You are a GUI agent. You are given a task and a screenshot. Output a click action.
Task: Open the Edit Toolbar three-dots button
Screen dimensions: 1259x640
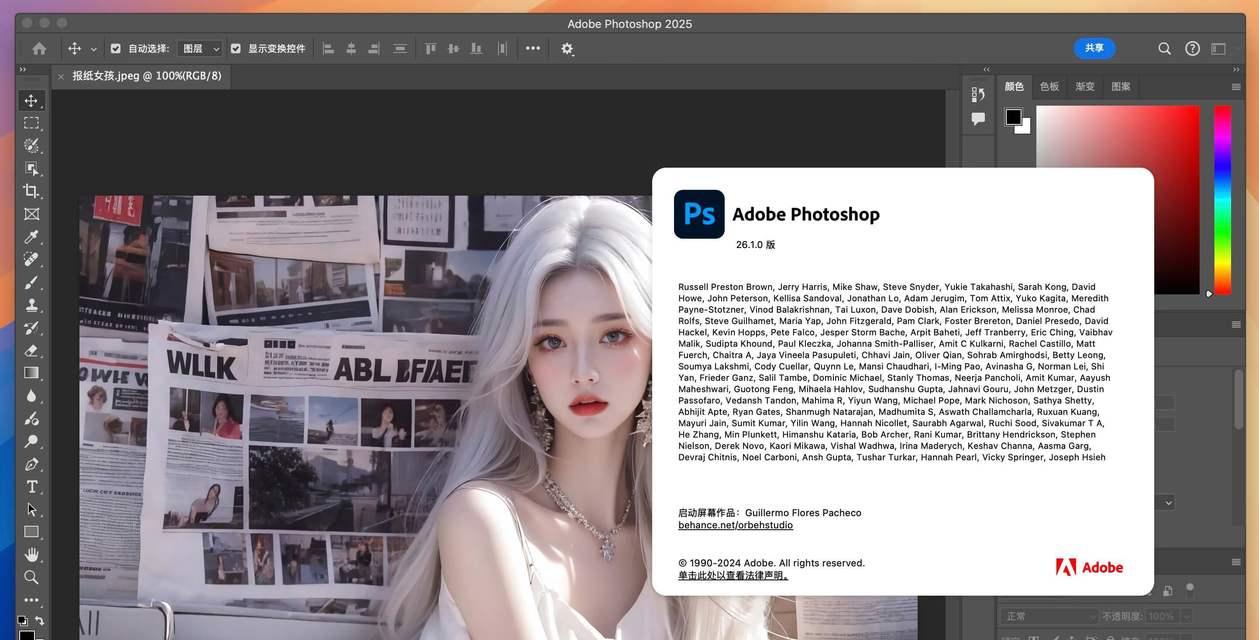click(x=31, y=600)
